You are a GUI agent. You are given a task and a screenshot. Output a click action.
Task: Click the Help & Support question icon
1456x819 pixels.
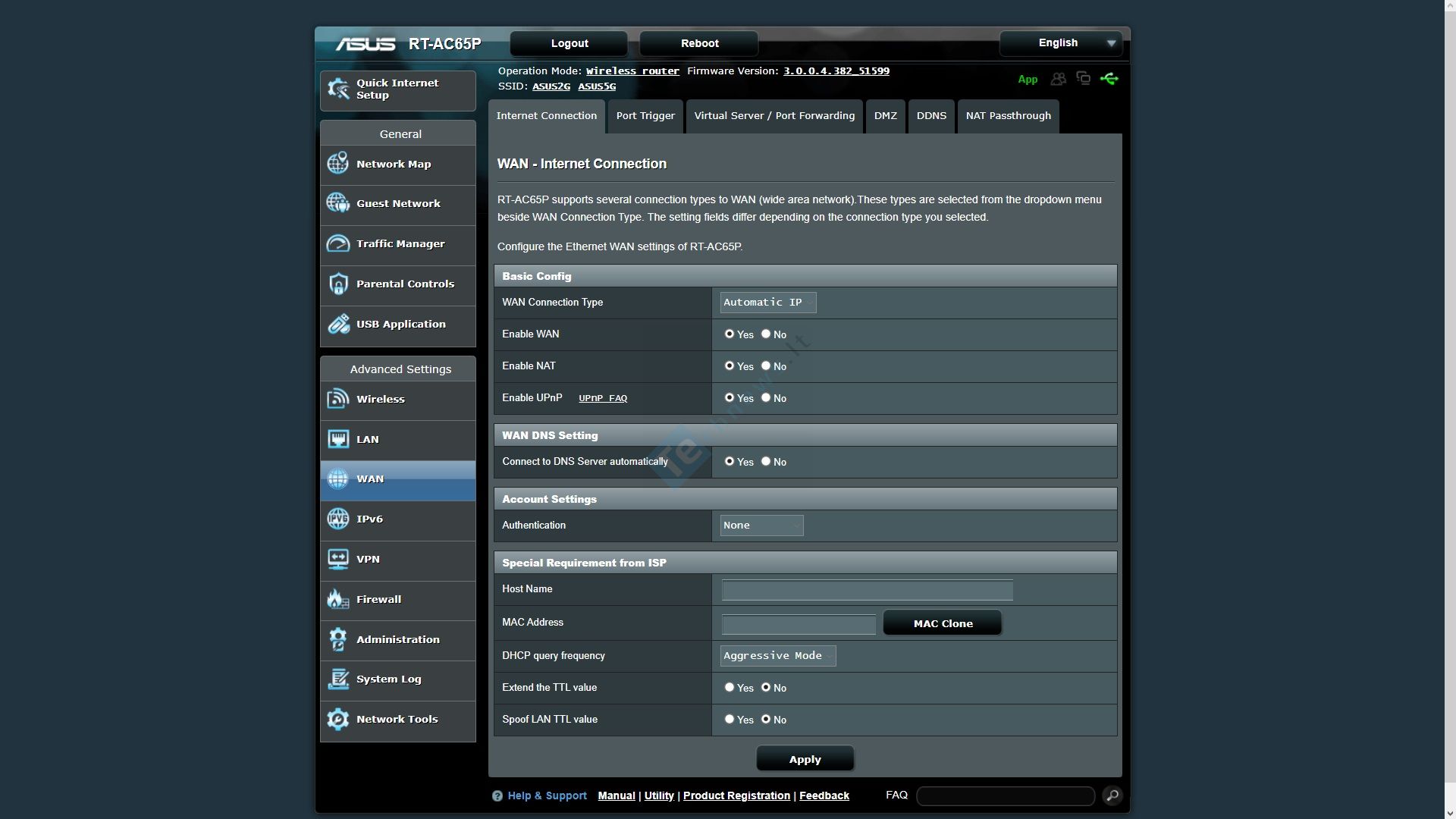click(497, 796)
